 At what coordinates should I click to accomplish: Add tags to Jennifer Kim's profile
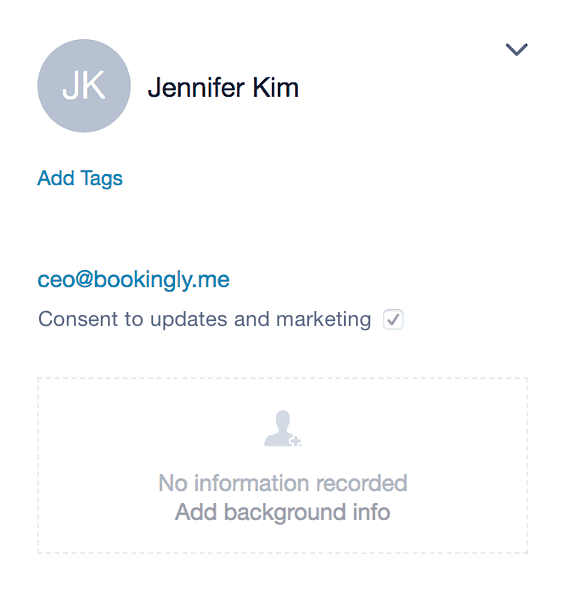pyautogui.click(x=80, y=179)
